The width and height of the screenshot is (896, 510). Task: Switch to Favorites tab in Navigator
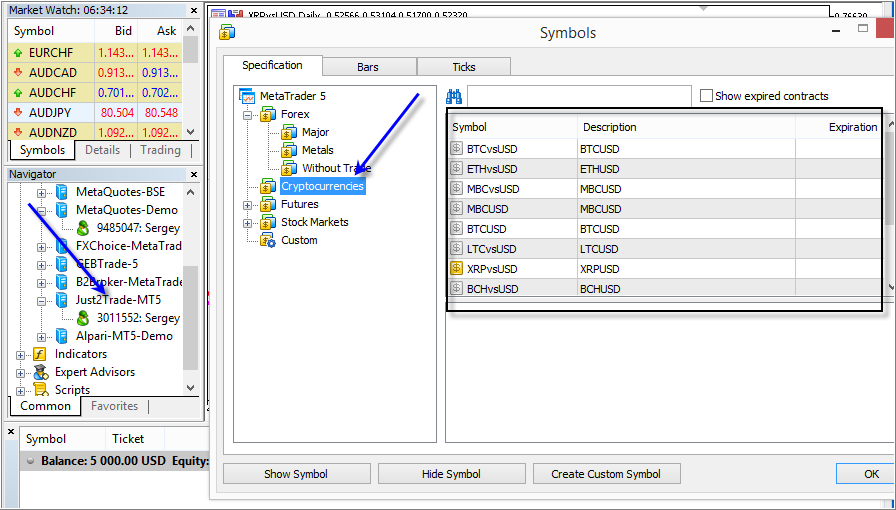114,406
